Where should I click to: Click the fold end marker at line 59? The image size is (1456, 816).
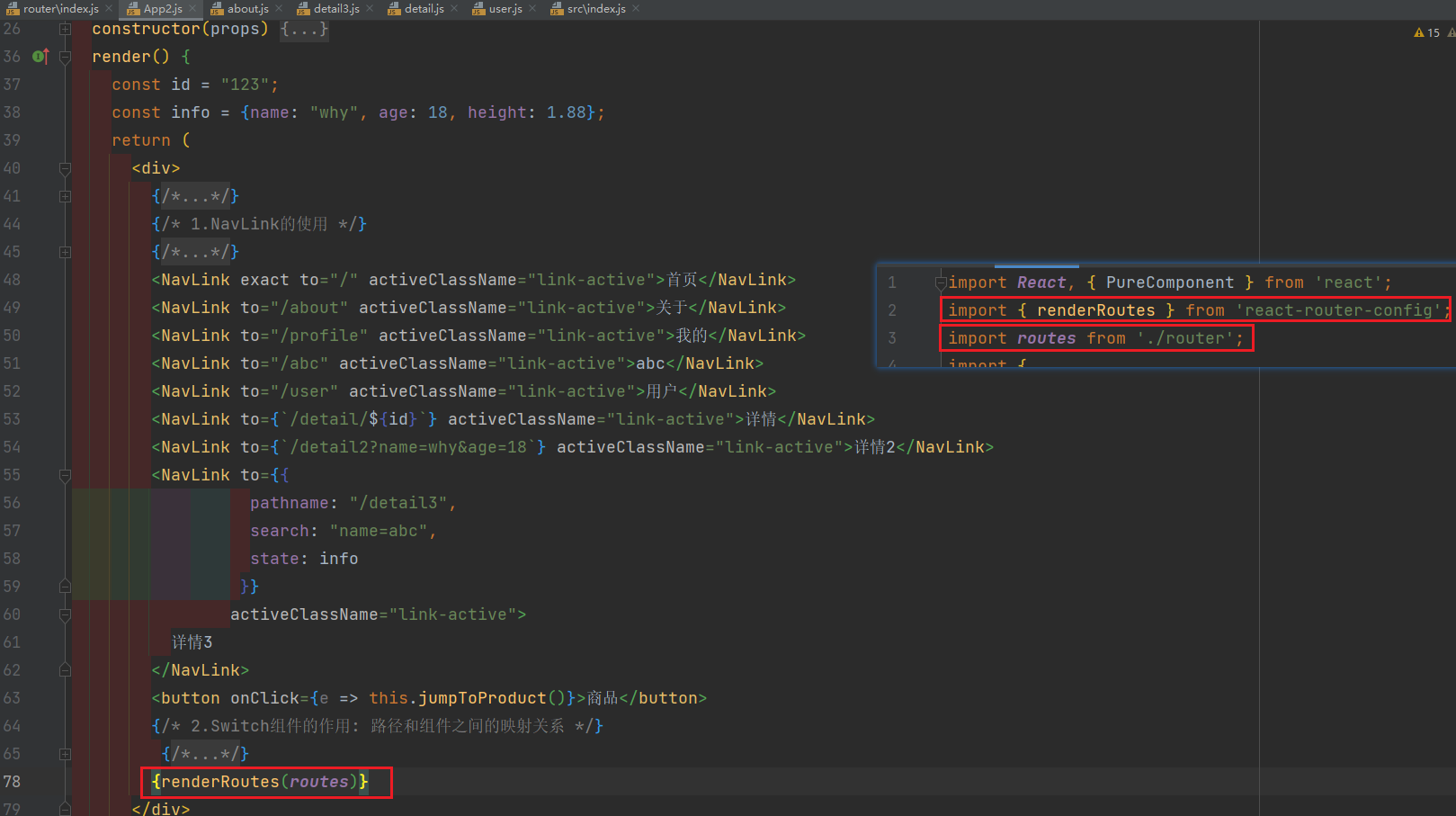tap(65, 587)
